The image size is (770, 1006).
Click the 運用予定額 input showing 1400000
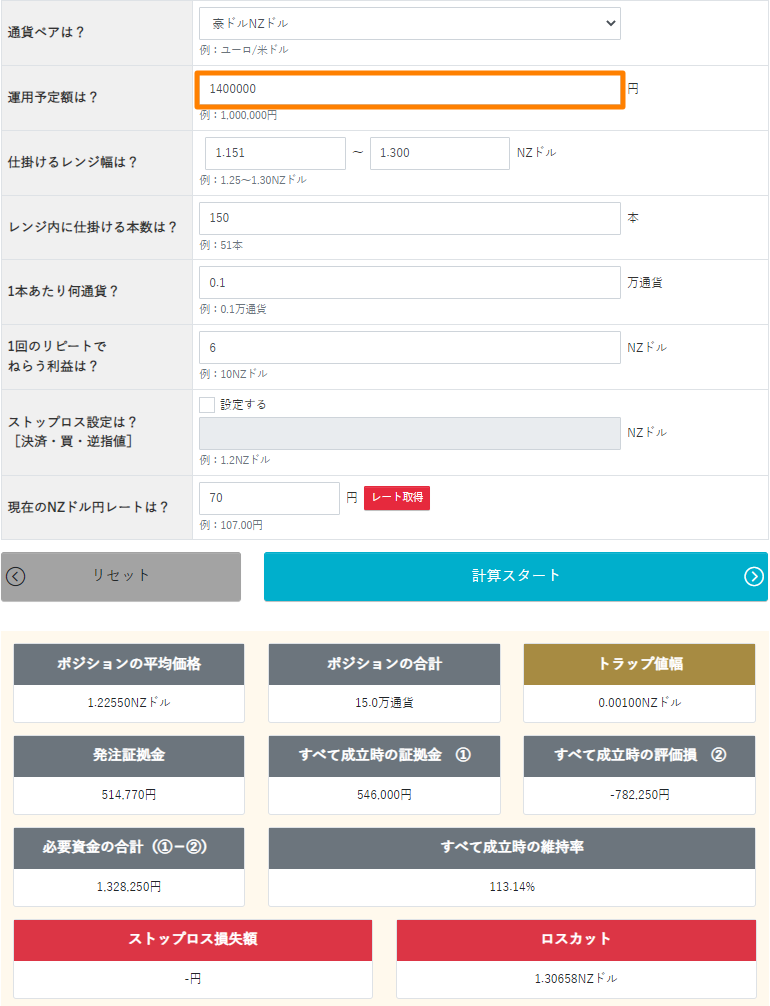click(409, 89)
